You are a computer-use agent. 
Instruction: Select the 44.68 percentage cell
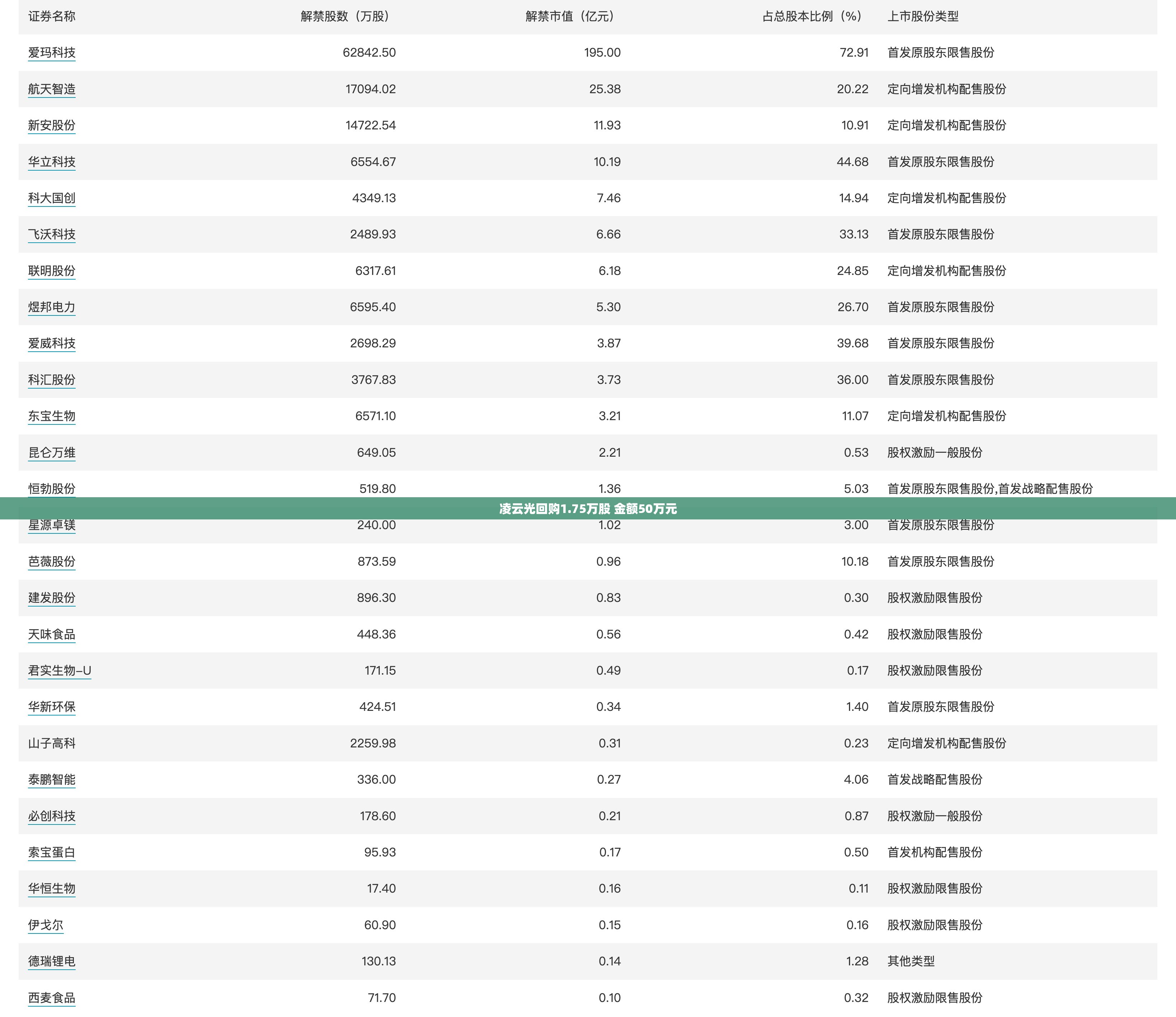click(853, 162)
